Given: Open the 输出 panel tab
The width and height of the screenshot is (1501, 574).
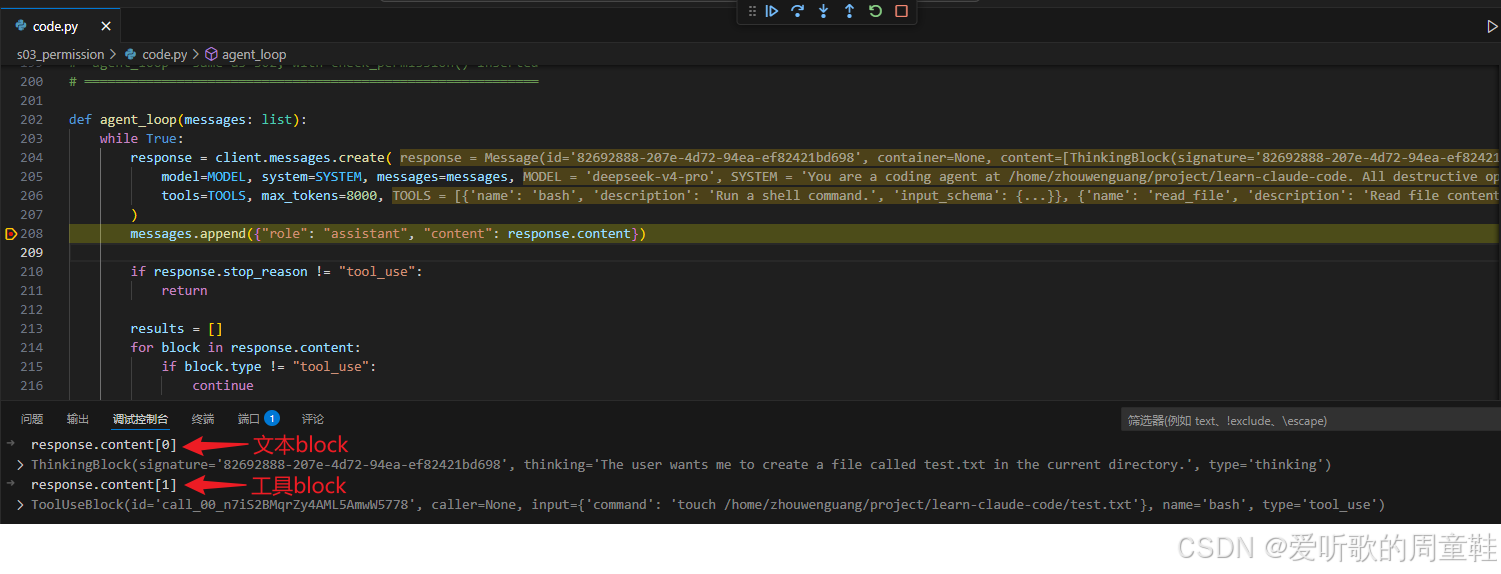Looking at the screenshot, I should [x=78, y=419].
